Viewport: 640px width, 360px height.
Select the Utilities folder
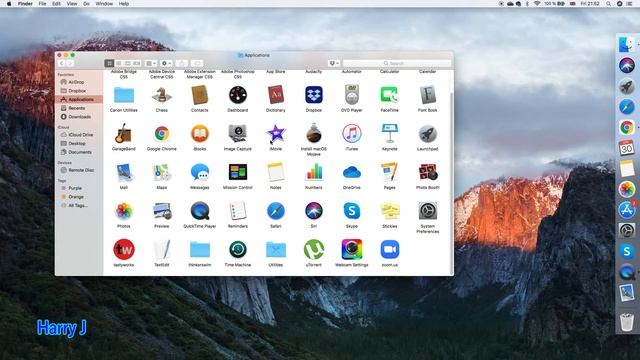[276, 250]
